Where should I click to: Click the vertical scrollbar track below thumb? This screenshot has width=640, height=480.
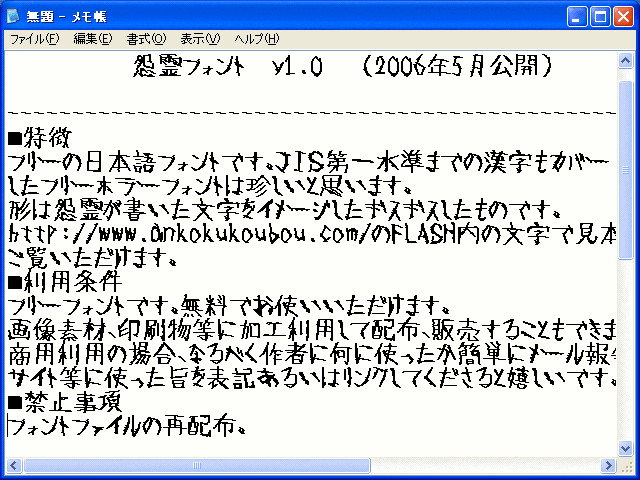pyautogui.click(x=625, y=350)
